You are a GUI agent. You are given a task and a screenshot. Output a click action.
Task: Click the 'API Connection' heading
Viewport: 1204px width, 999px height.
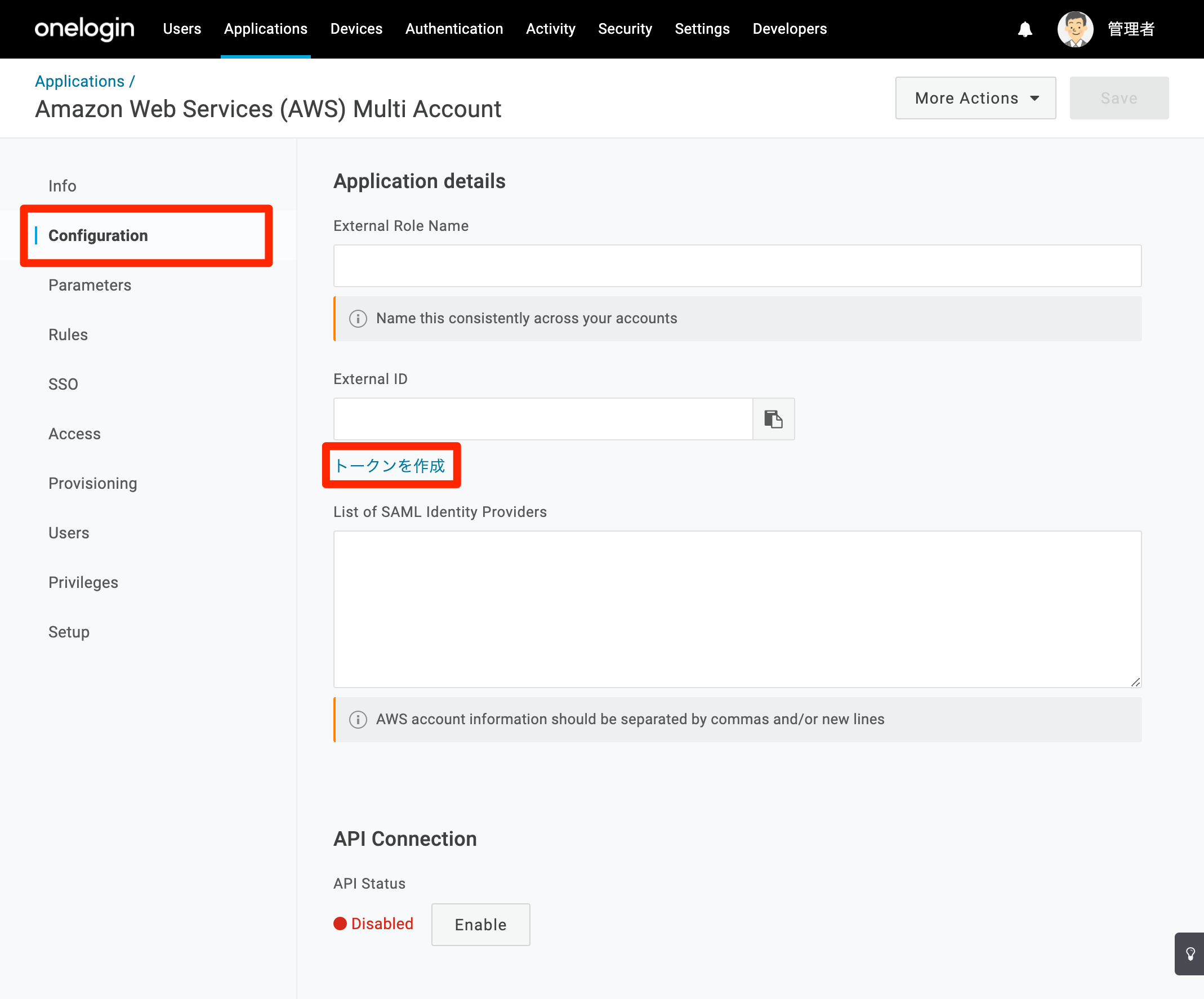tap(405, 839)
